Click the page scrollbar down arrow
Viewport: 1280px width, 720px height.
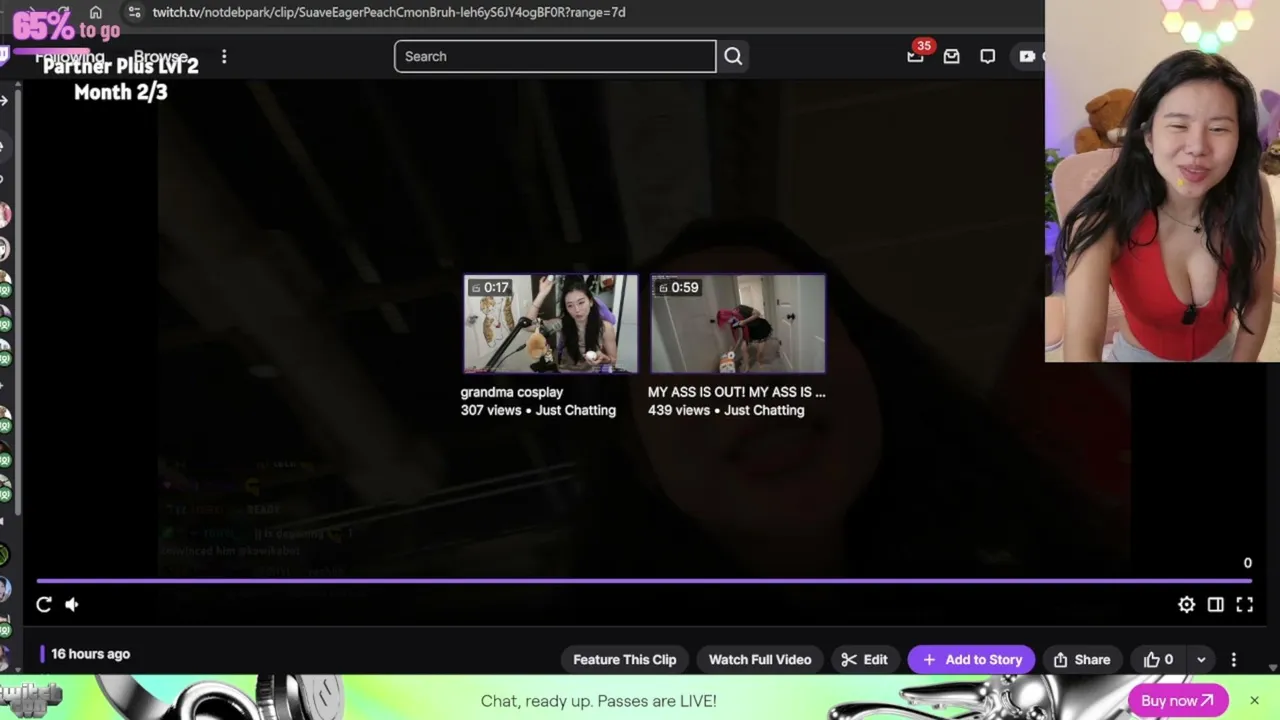pos(1273,667)
